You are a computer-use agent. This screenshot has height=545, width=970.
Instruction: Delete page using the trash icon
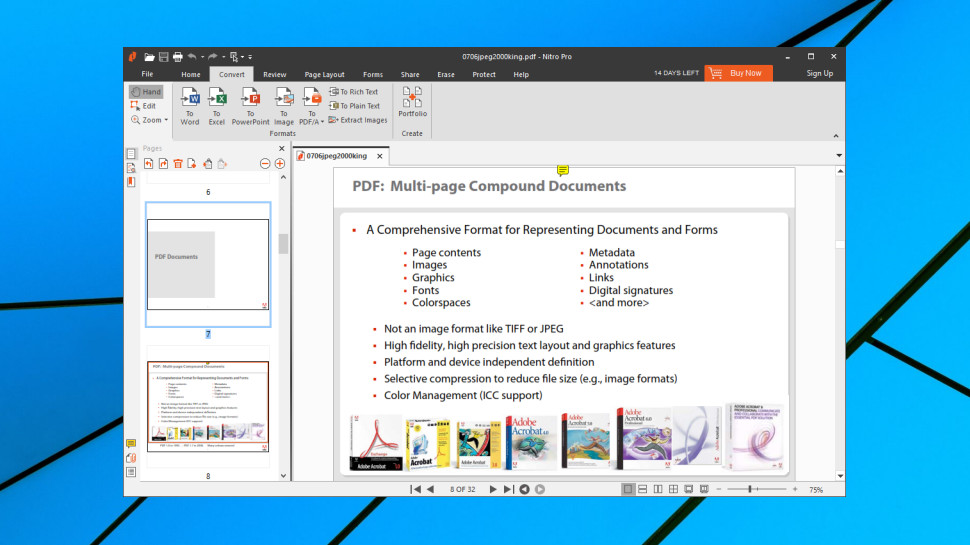[x=178, y=164]
